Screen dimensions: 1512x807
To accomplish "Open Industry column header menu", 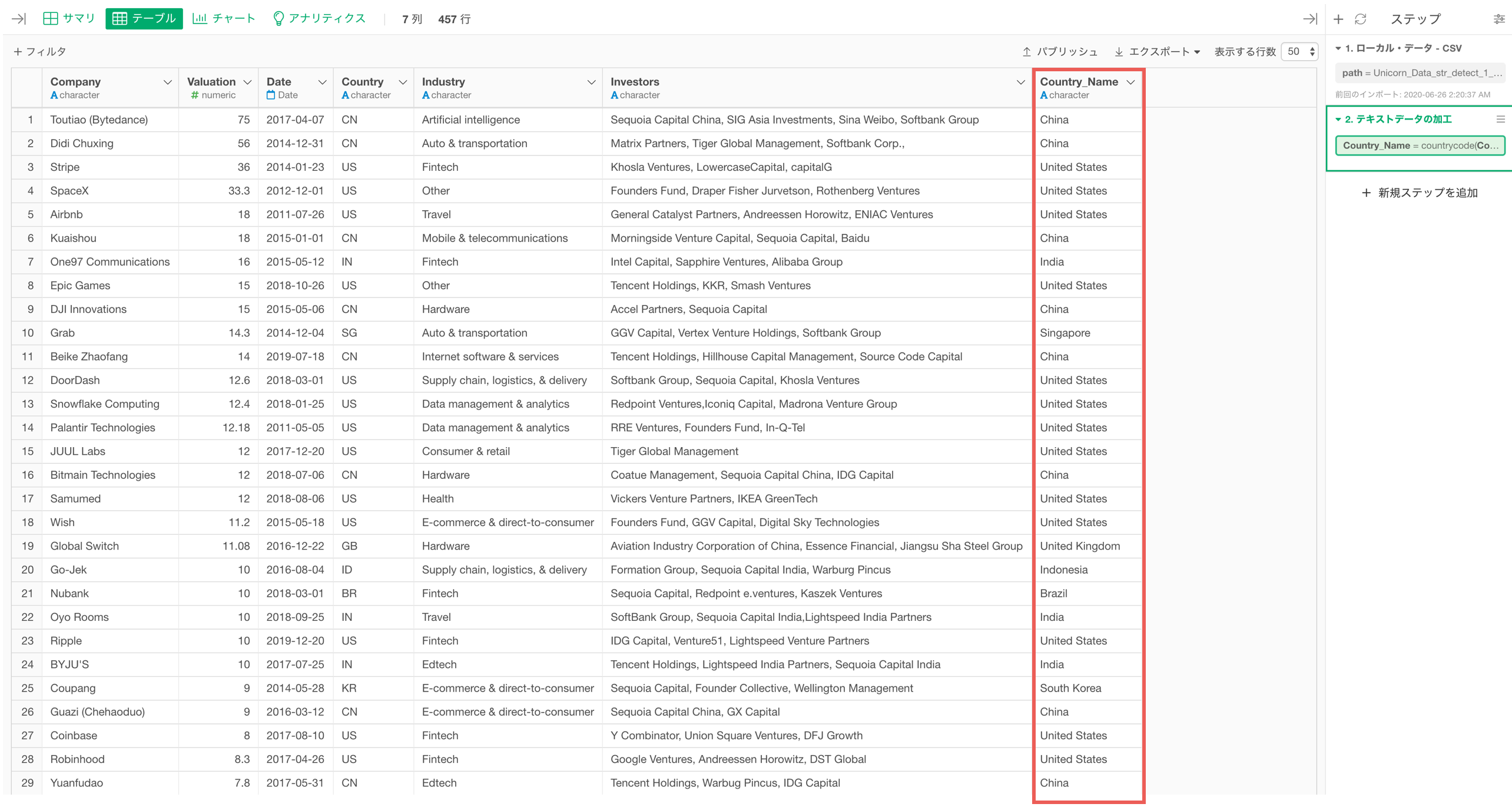I will coord(591,82).
